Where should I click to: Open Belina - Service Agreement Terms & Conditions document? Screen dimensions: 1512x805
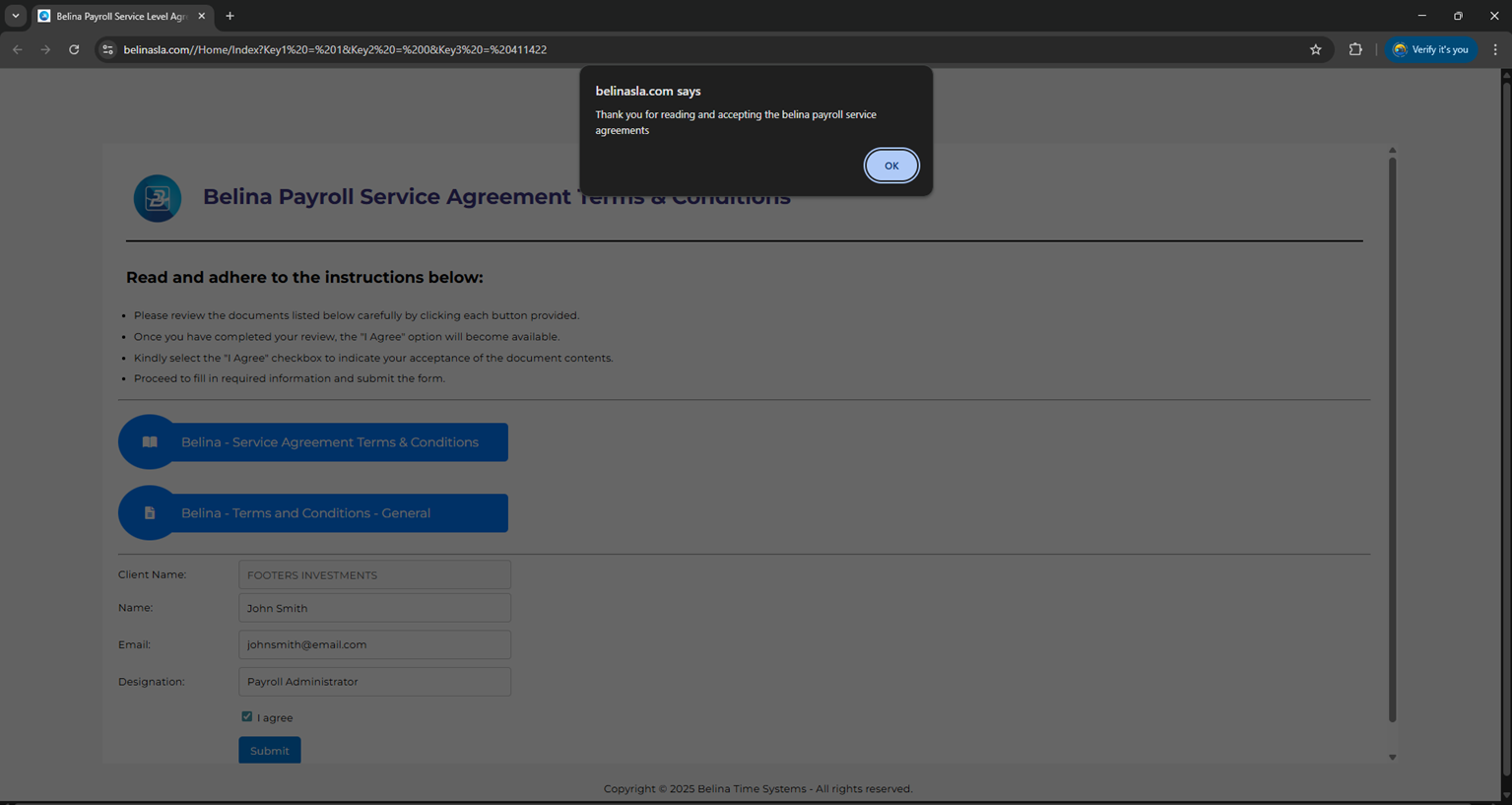(313, 442)
